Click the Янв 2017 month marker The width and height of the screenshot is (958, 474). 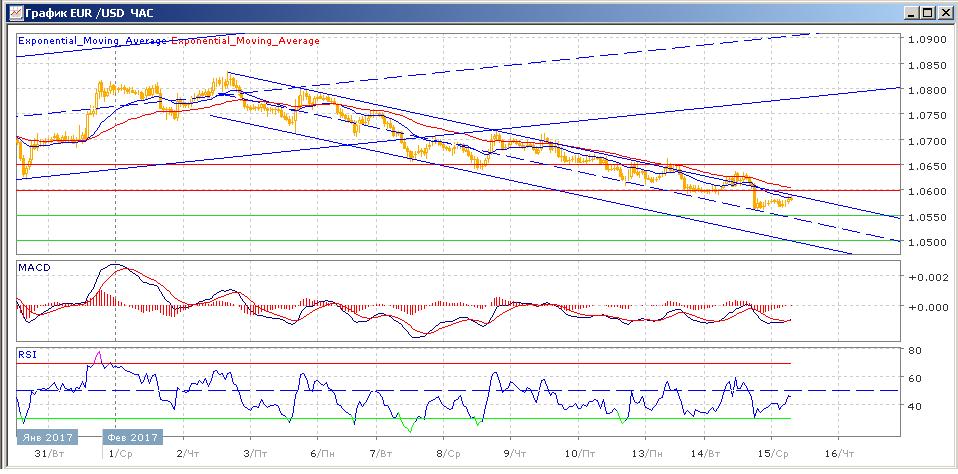48,437
